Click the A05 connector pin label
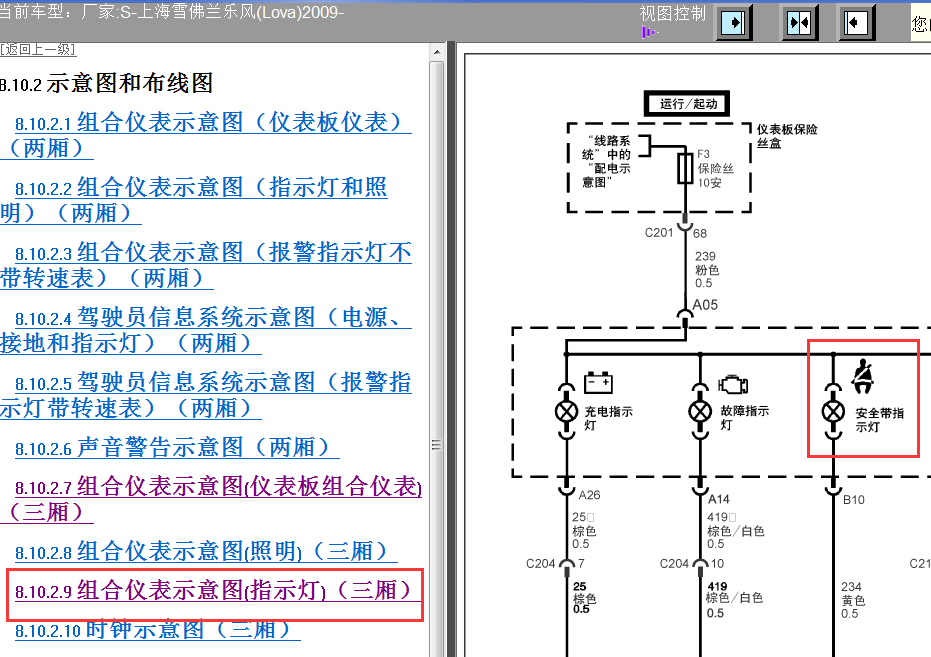The image size is (931, 657). (x=705, y=305)
